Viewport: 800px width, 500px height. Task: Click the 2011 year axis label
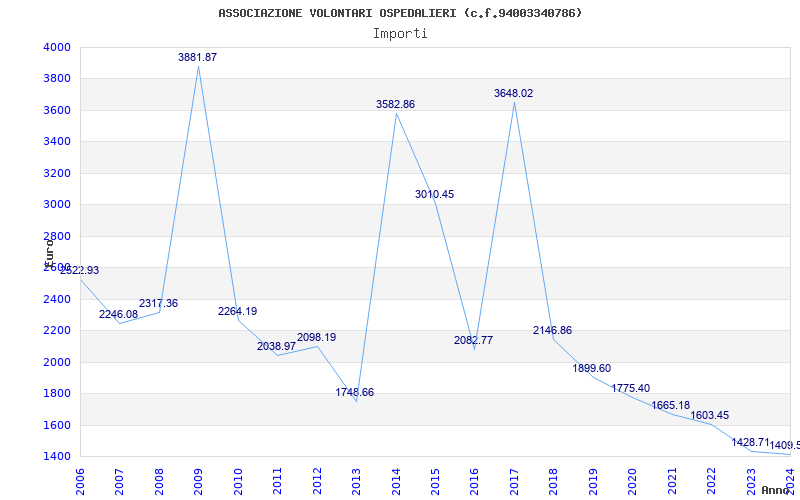click(x=277, y=482)
